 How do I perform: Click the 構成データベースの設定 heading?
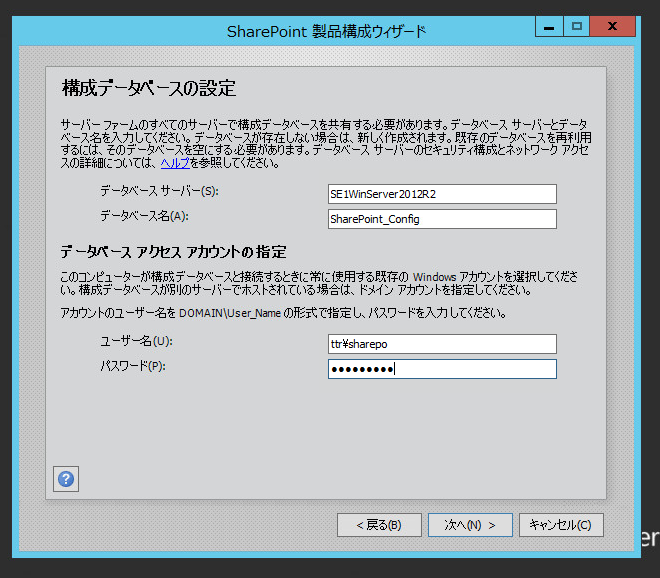pyautogui.click(x=149, y=88)
